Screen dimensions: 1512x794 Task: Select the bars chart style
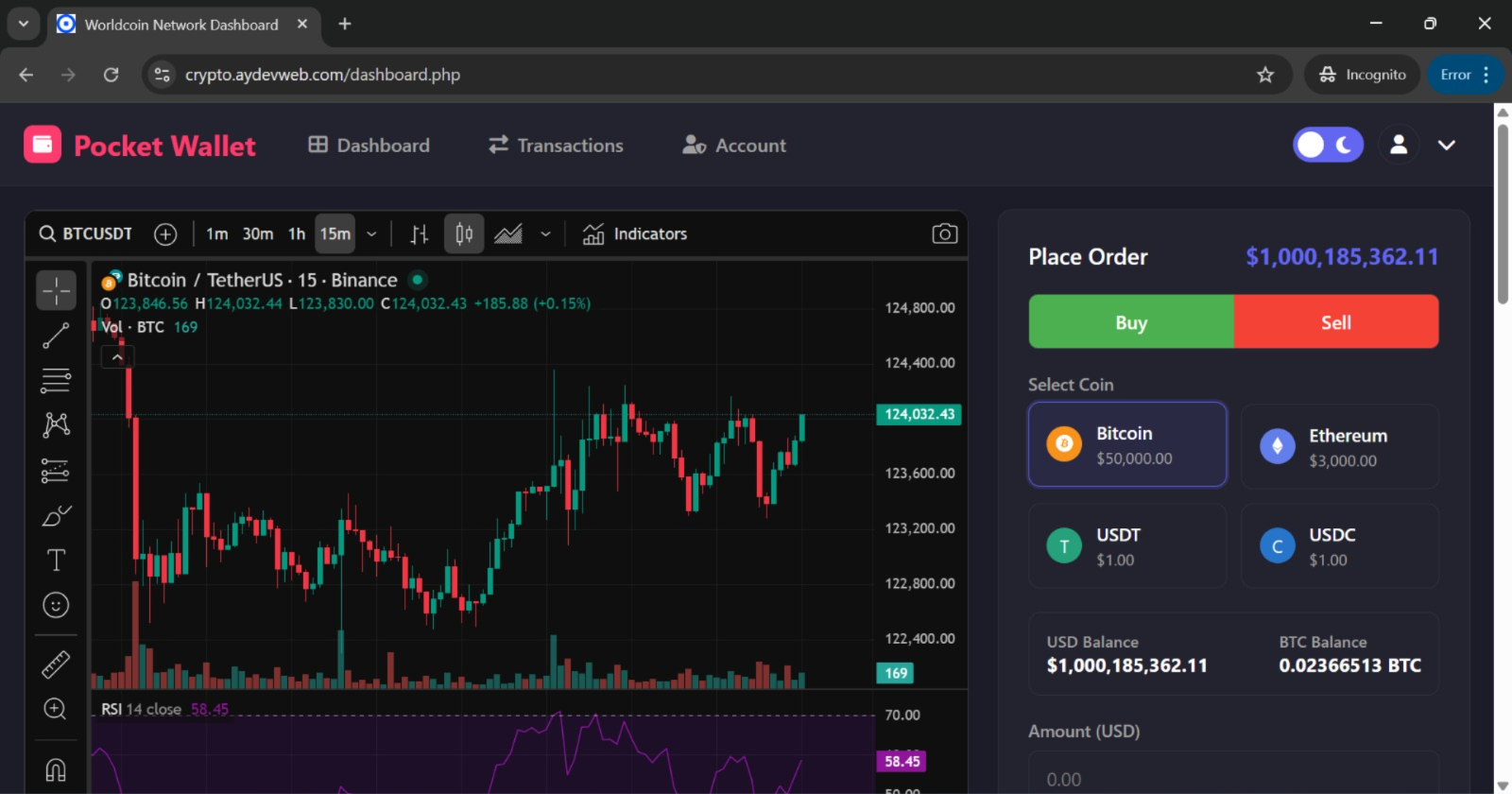pos(420,233)
